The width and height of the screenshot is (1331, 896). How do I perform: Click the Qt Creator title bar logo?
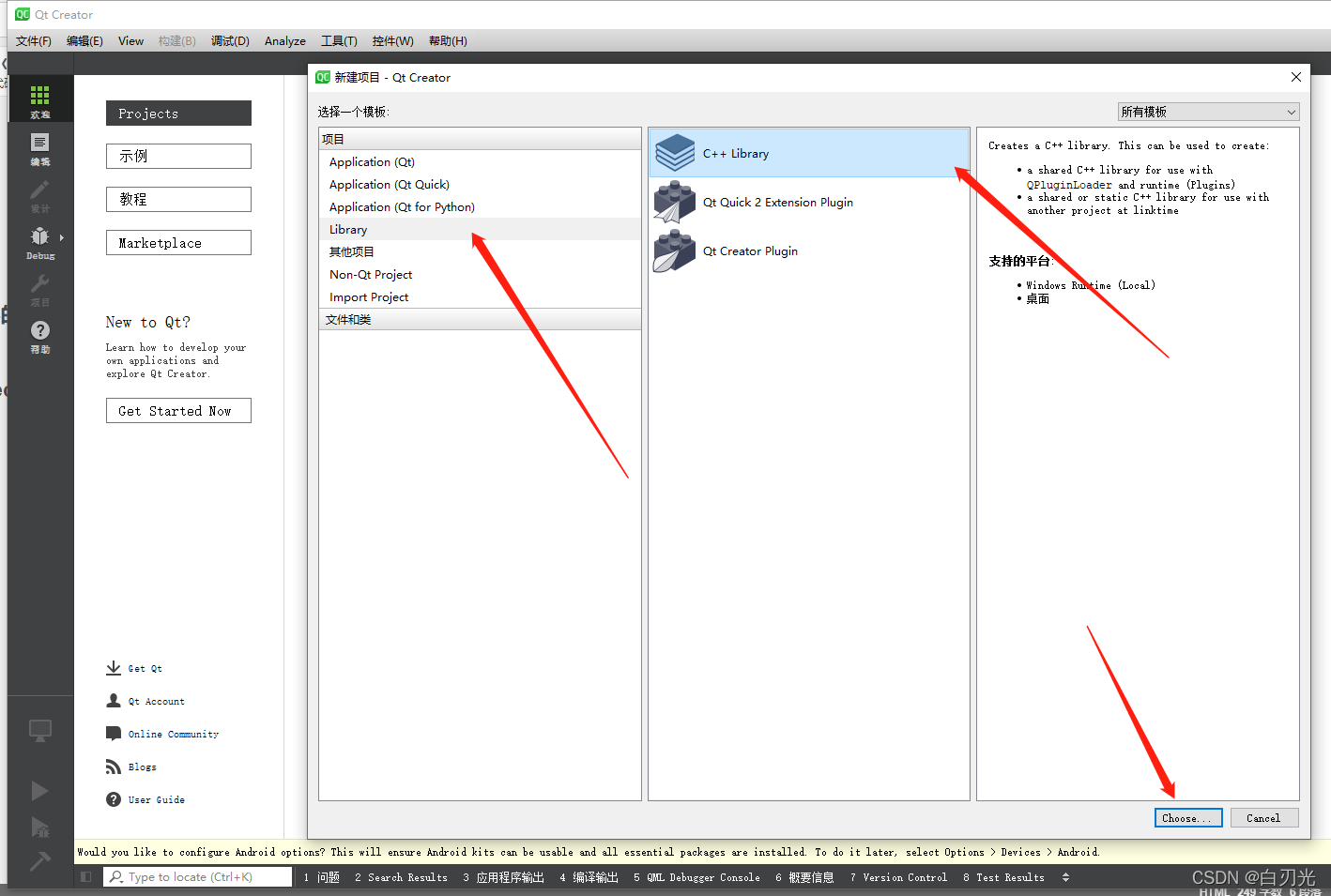coord(23,14)
